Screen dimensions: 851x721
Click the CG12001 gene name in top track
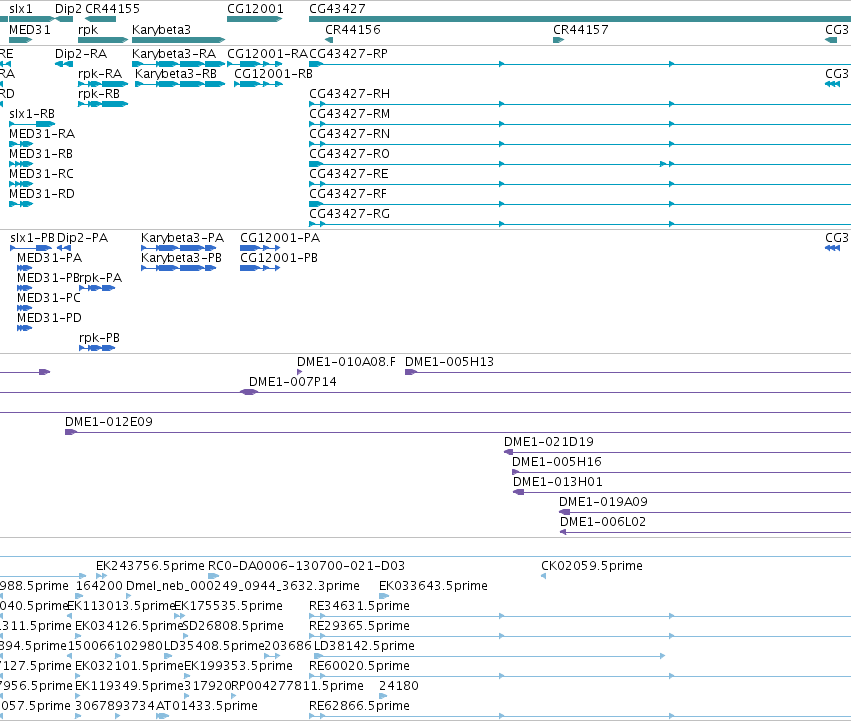point(255,9)
